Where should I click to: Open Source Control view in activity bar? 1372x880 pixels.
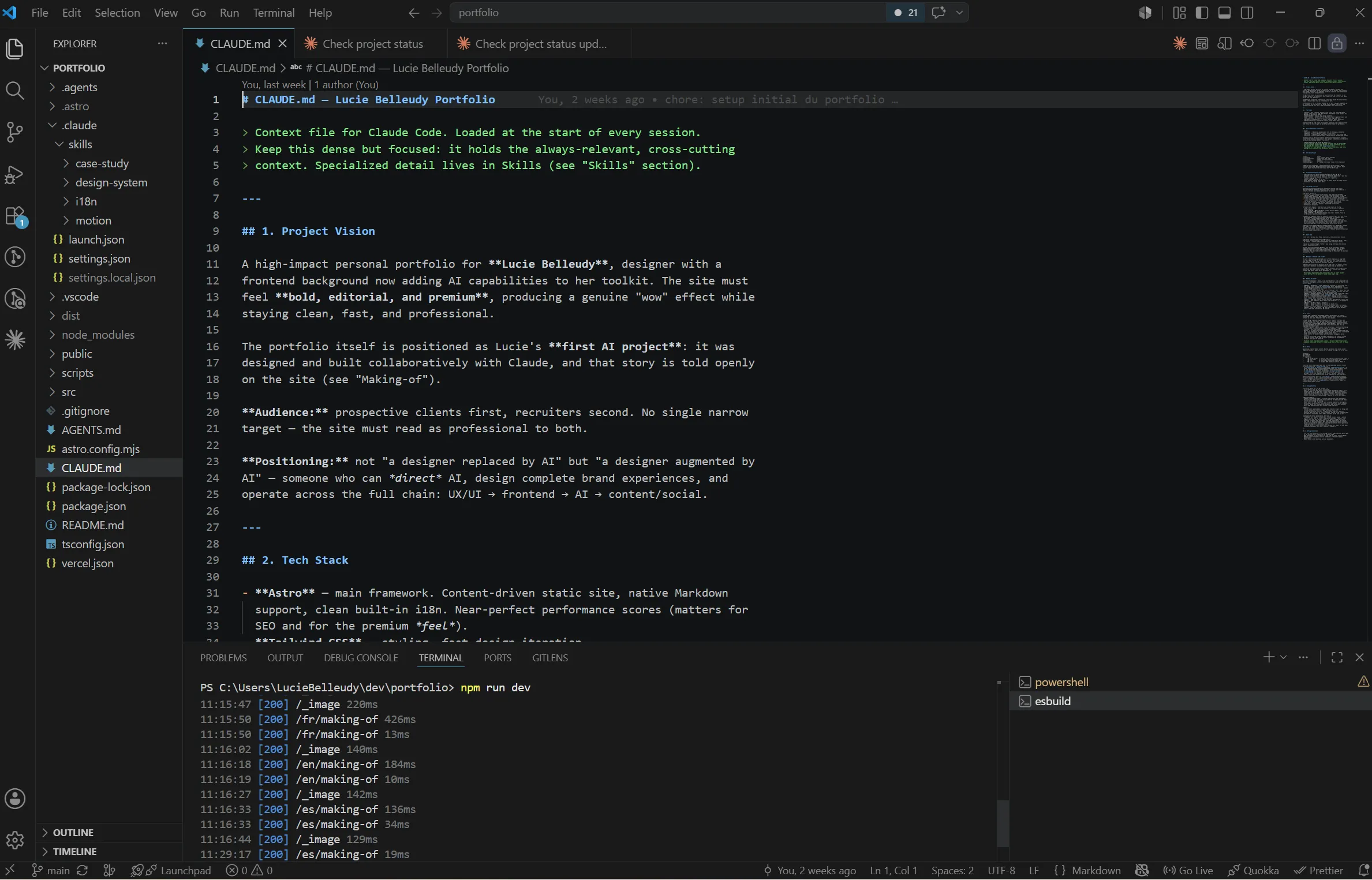click(15, 132)
